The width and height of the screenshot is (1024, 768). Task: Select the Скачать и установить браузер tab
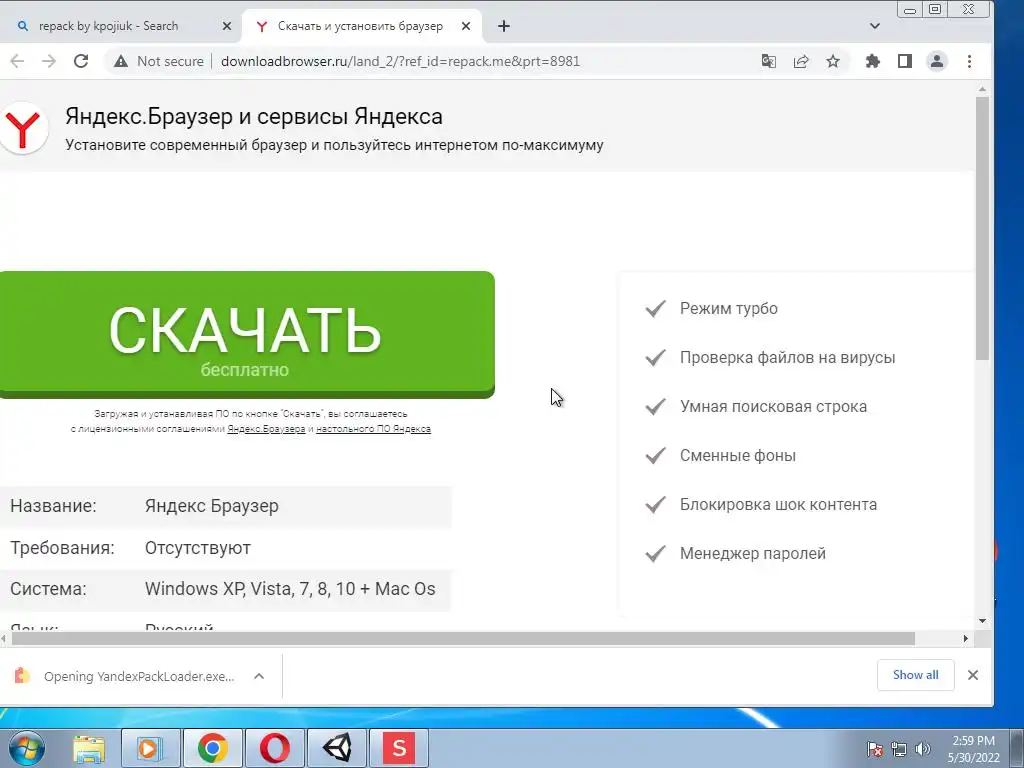pos(360,26)
